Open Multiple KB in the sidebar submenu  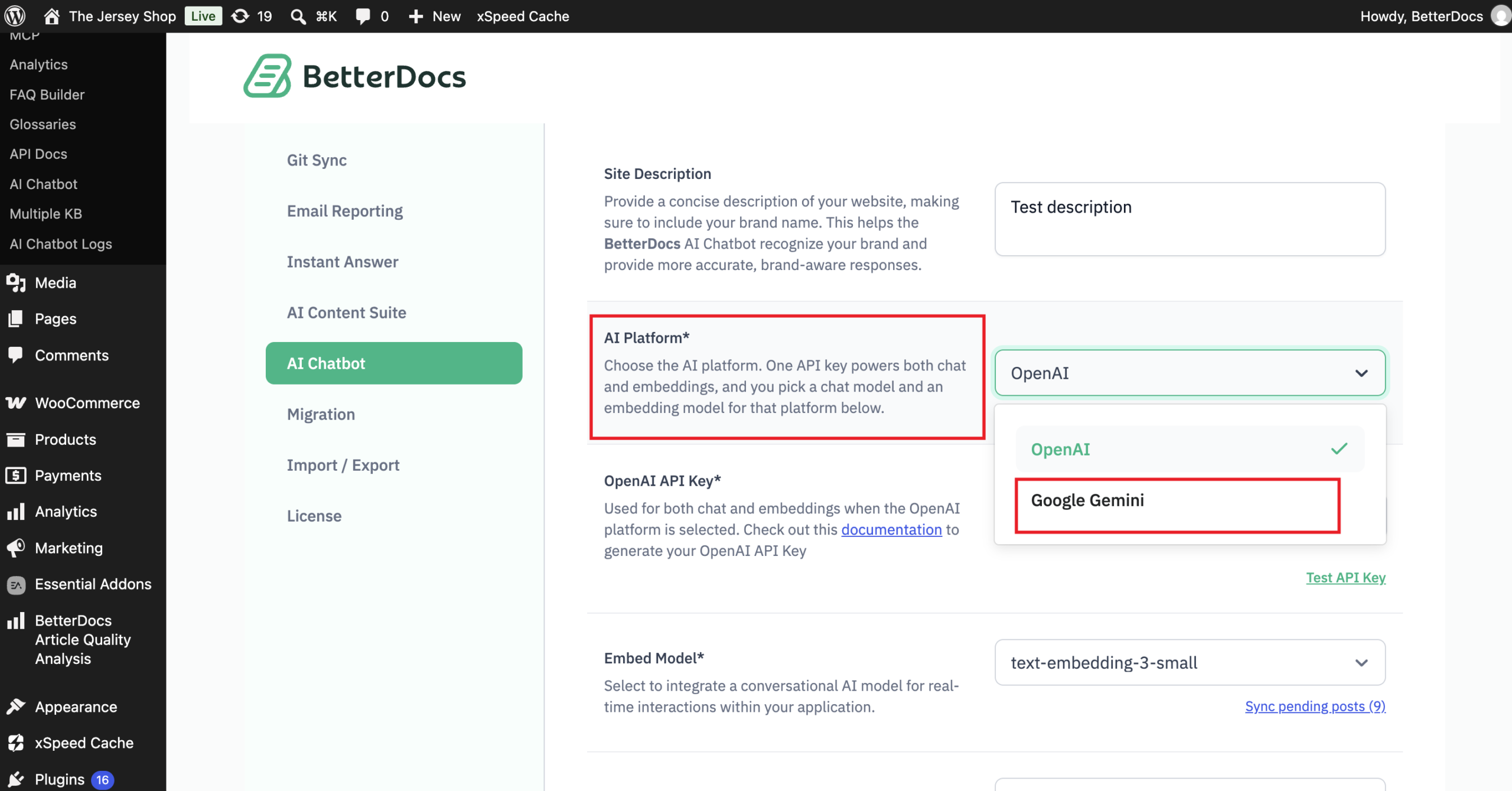coord(46,213)
